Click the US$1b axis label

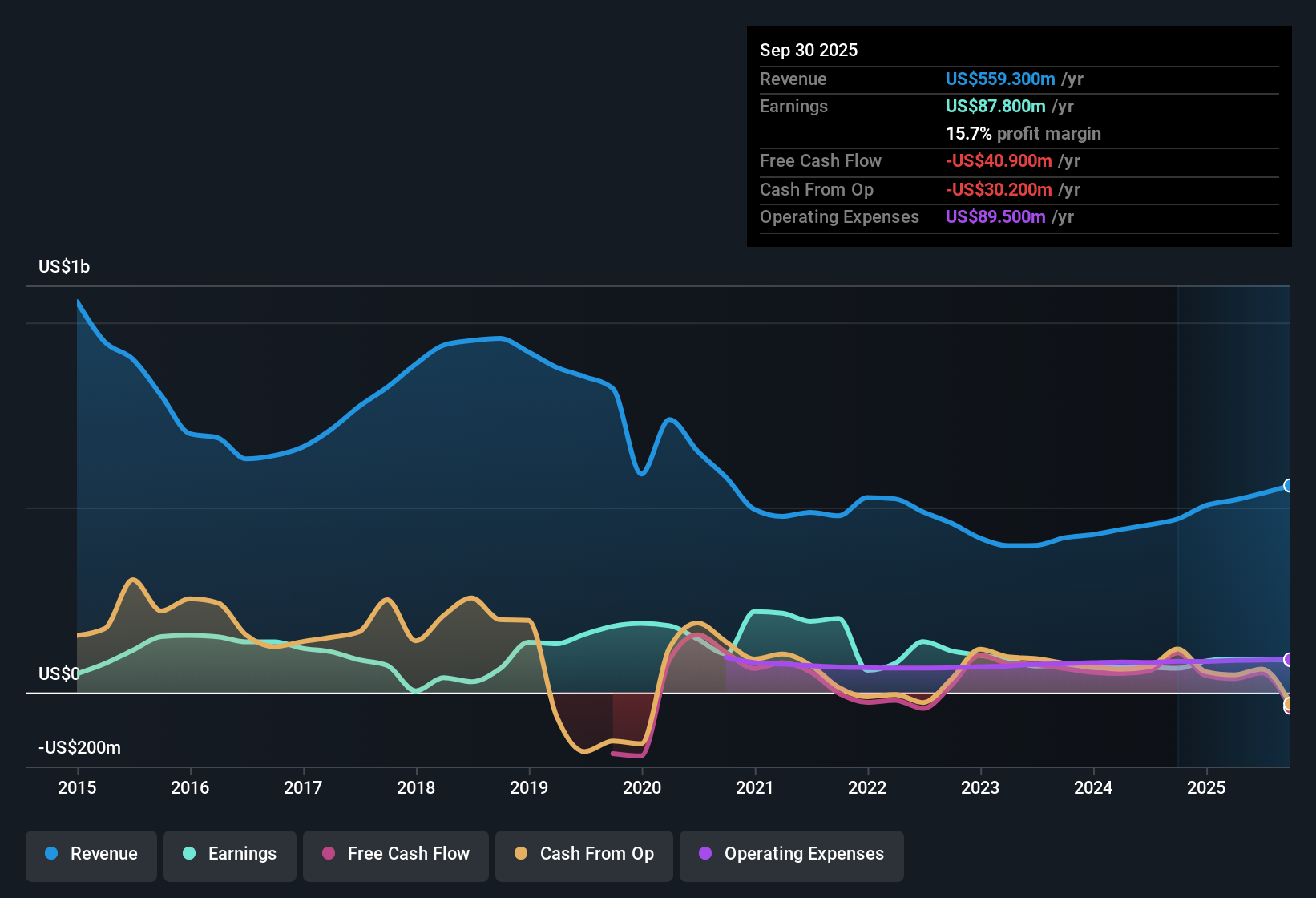coord(64,265)
